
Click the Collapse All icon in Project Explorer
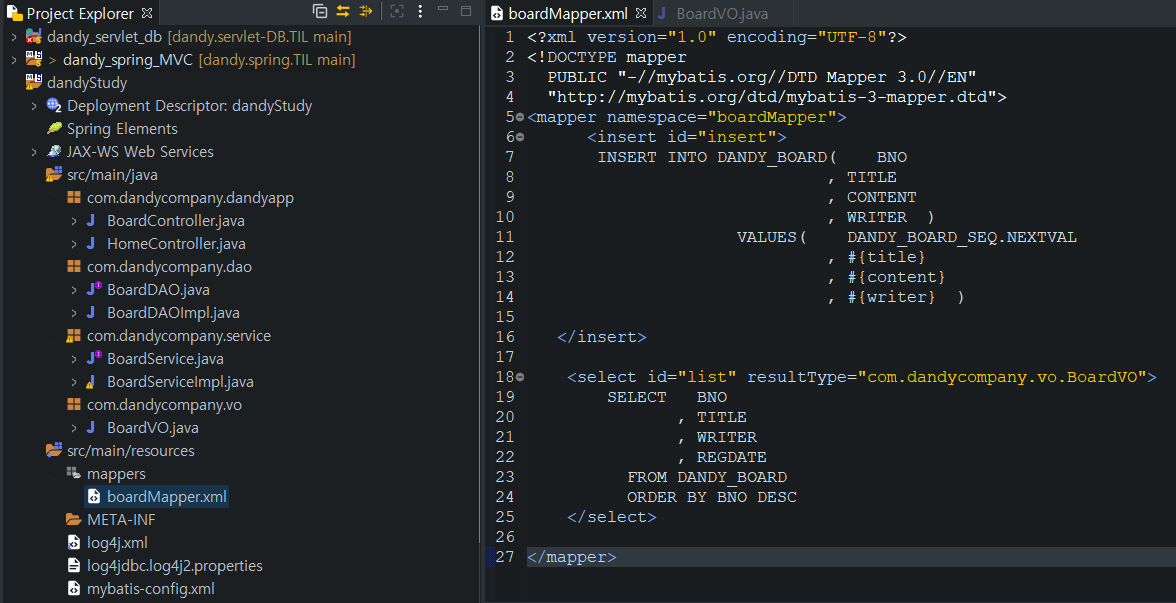point(320,11)
